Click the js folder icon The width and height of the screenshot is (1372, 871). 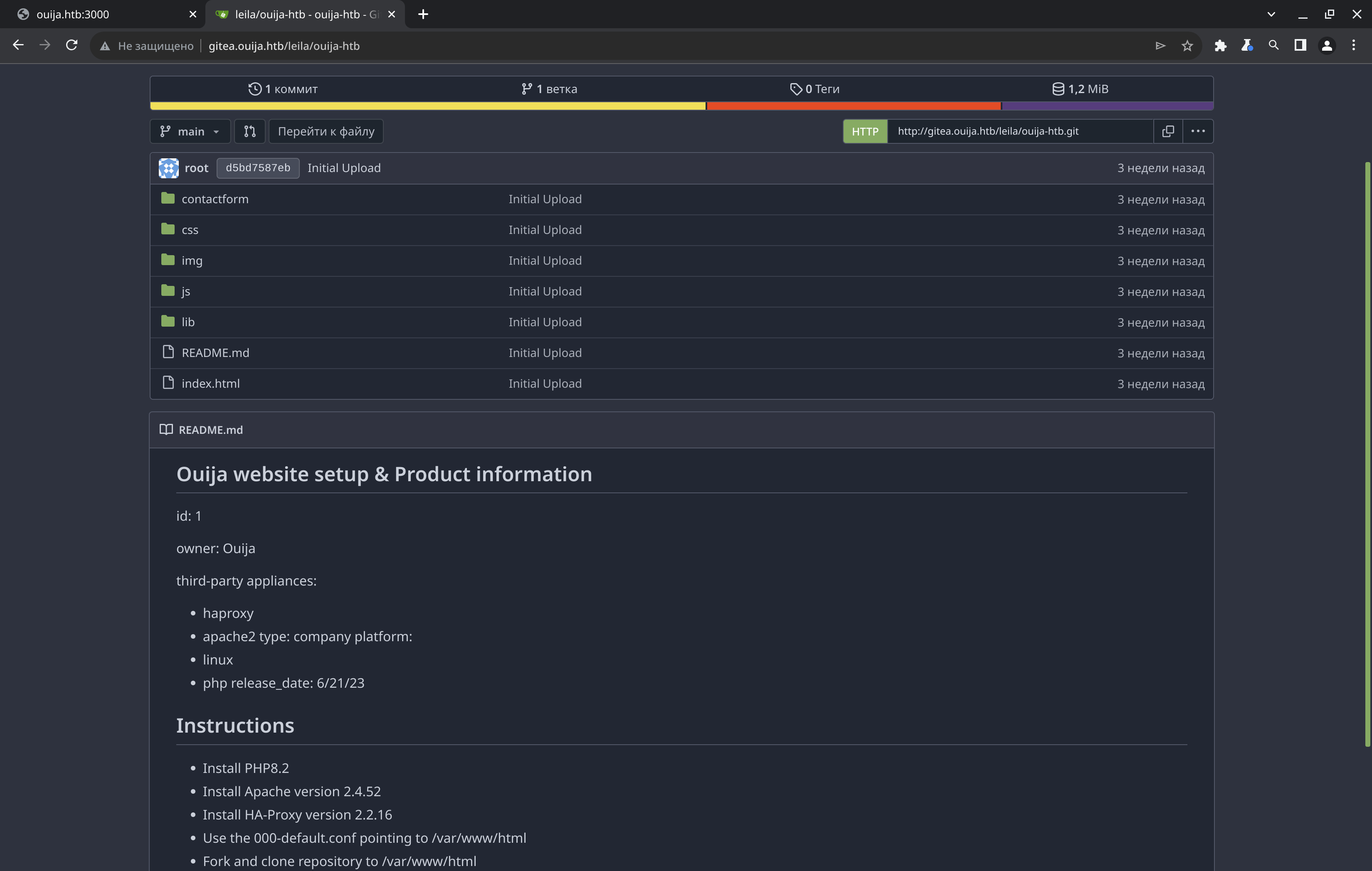coord(168,290)
